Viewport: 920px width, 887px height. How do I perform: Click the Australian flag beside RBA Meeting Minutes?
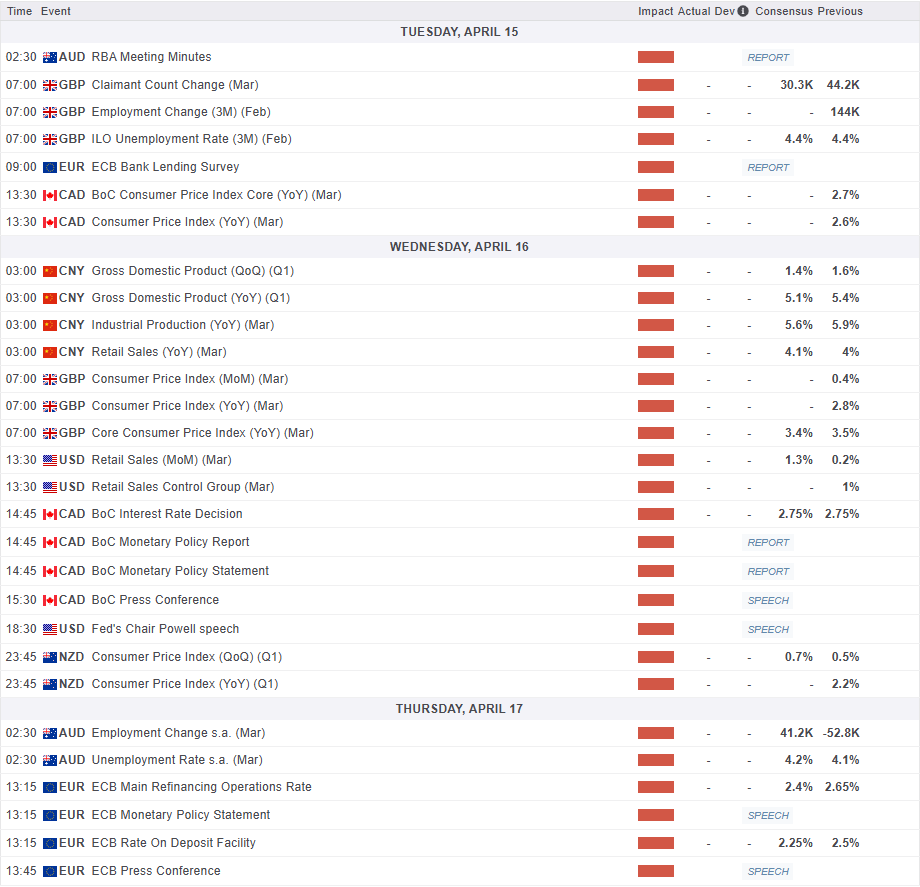click(x=50, y=58)
